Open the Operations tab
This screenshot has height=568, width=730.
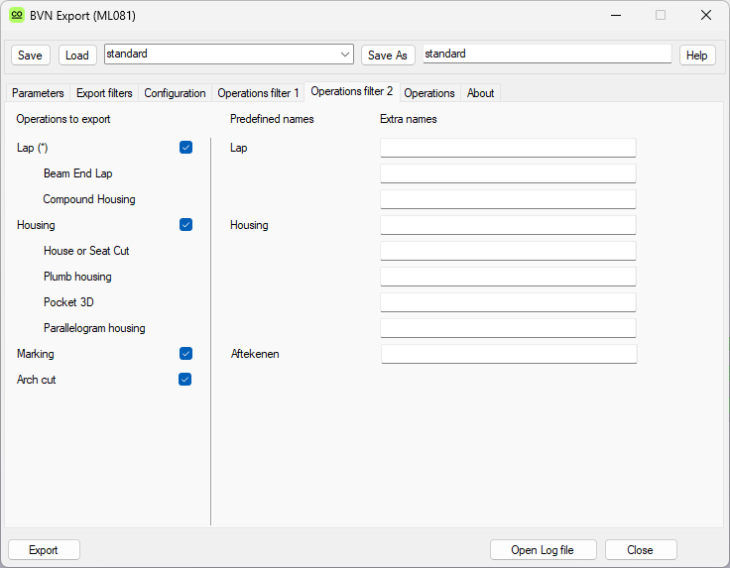(429, 93)
